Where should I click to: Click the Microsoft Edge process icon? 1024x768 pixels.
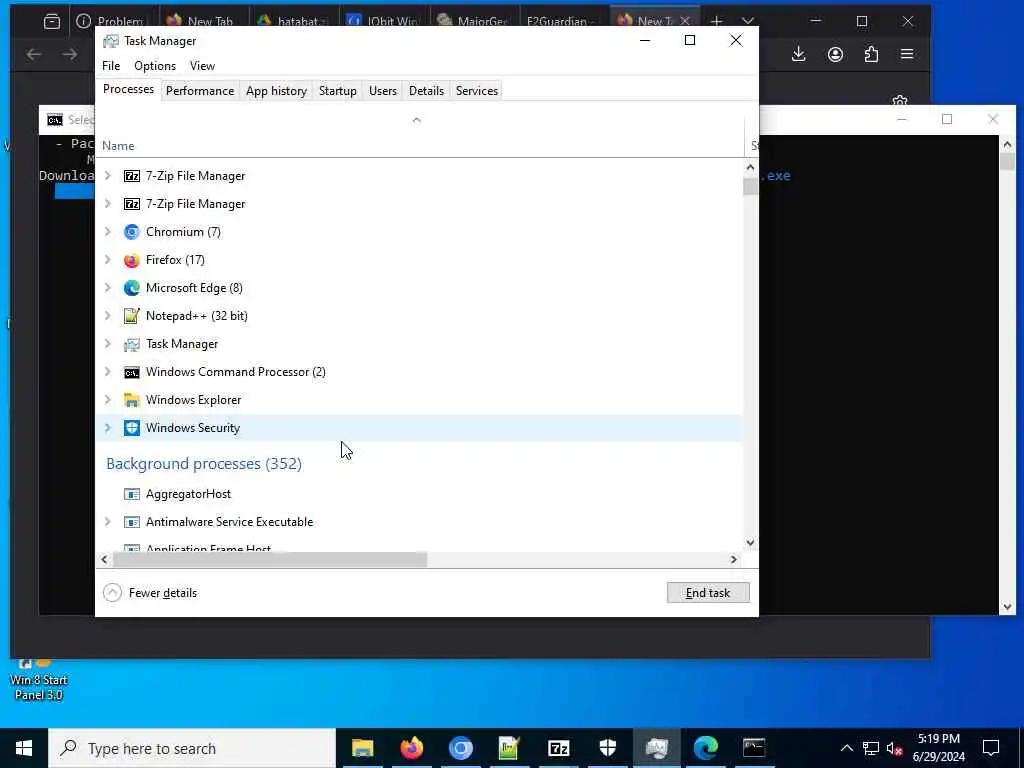click(x=132, y=288)
